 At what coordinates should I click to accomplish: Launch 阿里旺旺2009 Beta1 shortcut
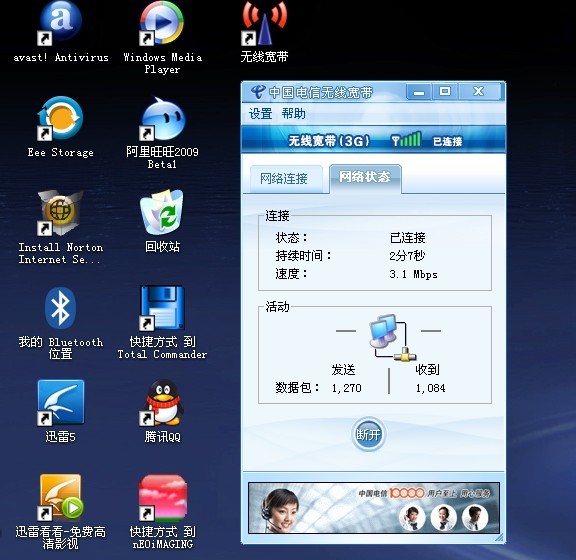coord(162,118)
